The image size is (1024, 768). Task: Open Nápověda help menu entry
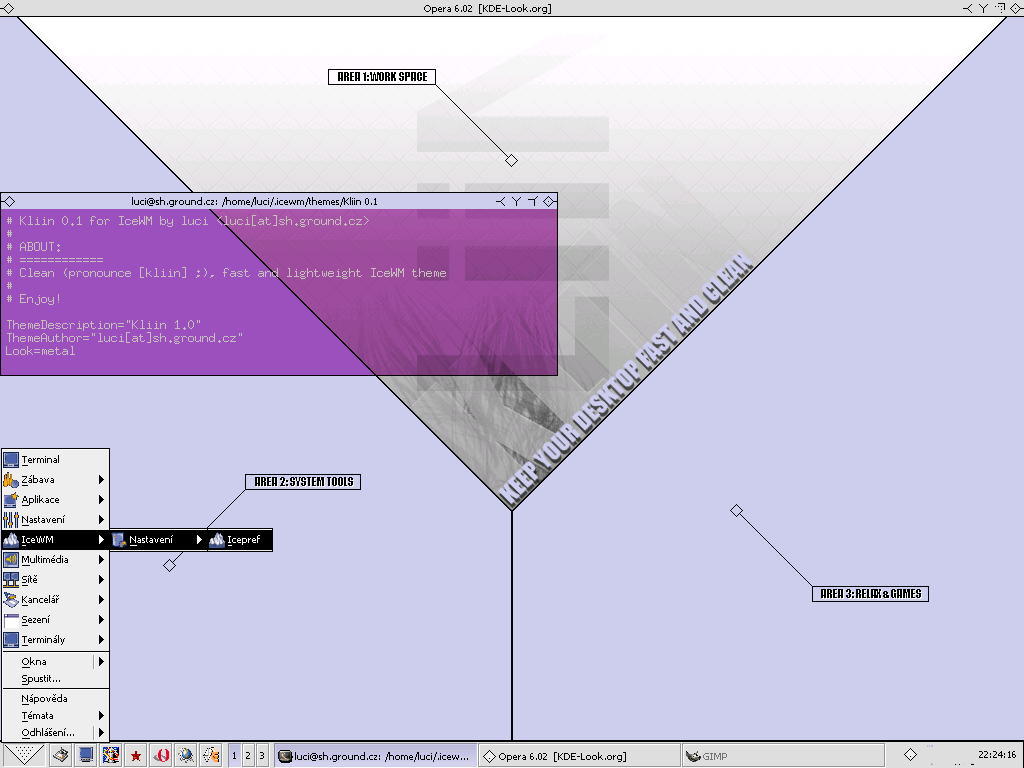(x=56, y=698)
